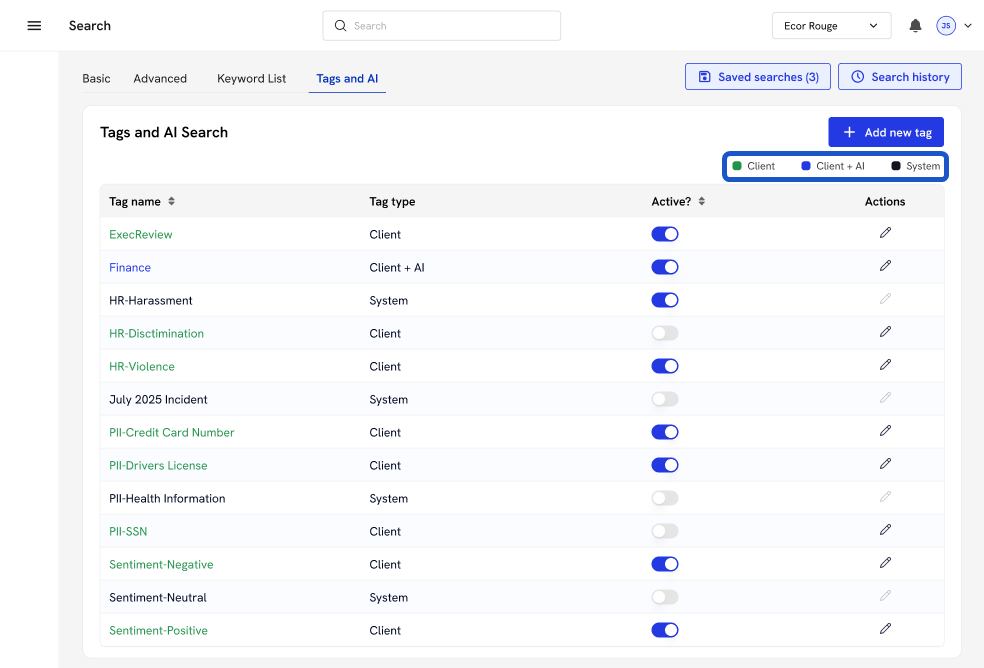Open Saved searches (3)
984x668 pixels.
757,77
